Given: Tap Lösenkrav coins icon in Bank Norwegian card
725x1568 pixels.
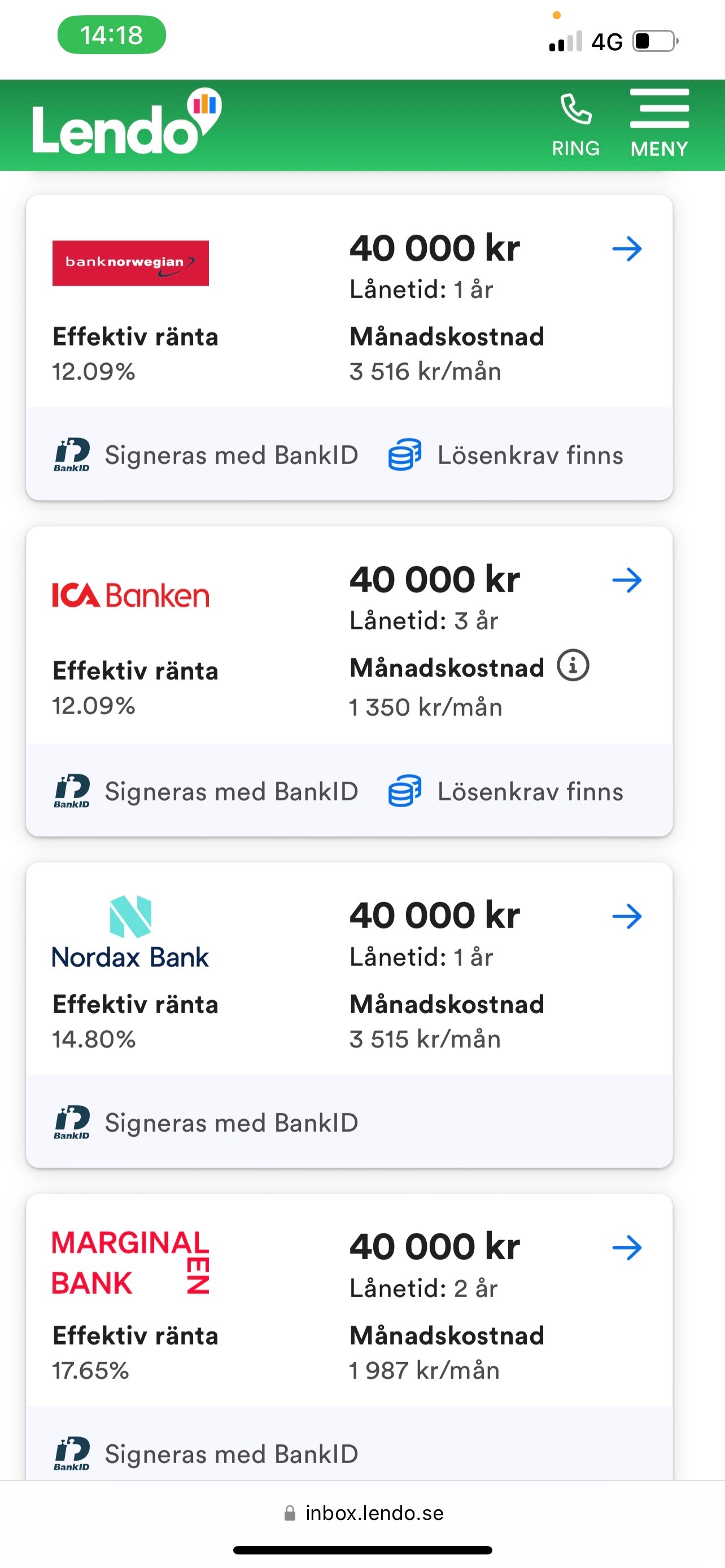Looking at the screenshot, I should pos(405,455).
